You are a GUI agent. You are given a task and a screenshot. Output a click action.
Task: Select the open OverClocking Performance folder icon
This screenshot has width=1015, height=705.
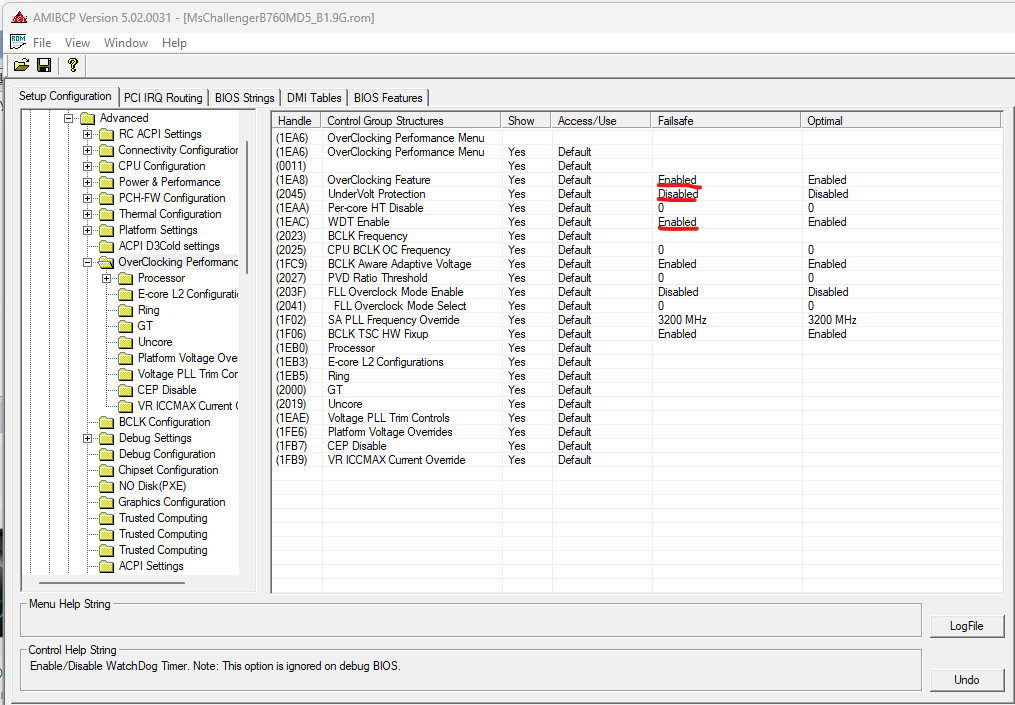106,262
